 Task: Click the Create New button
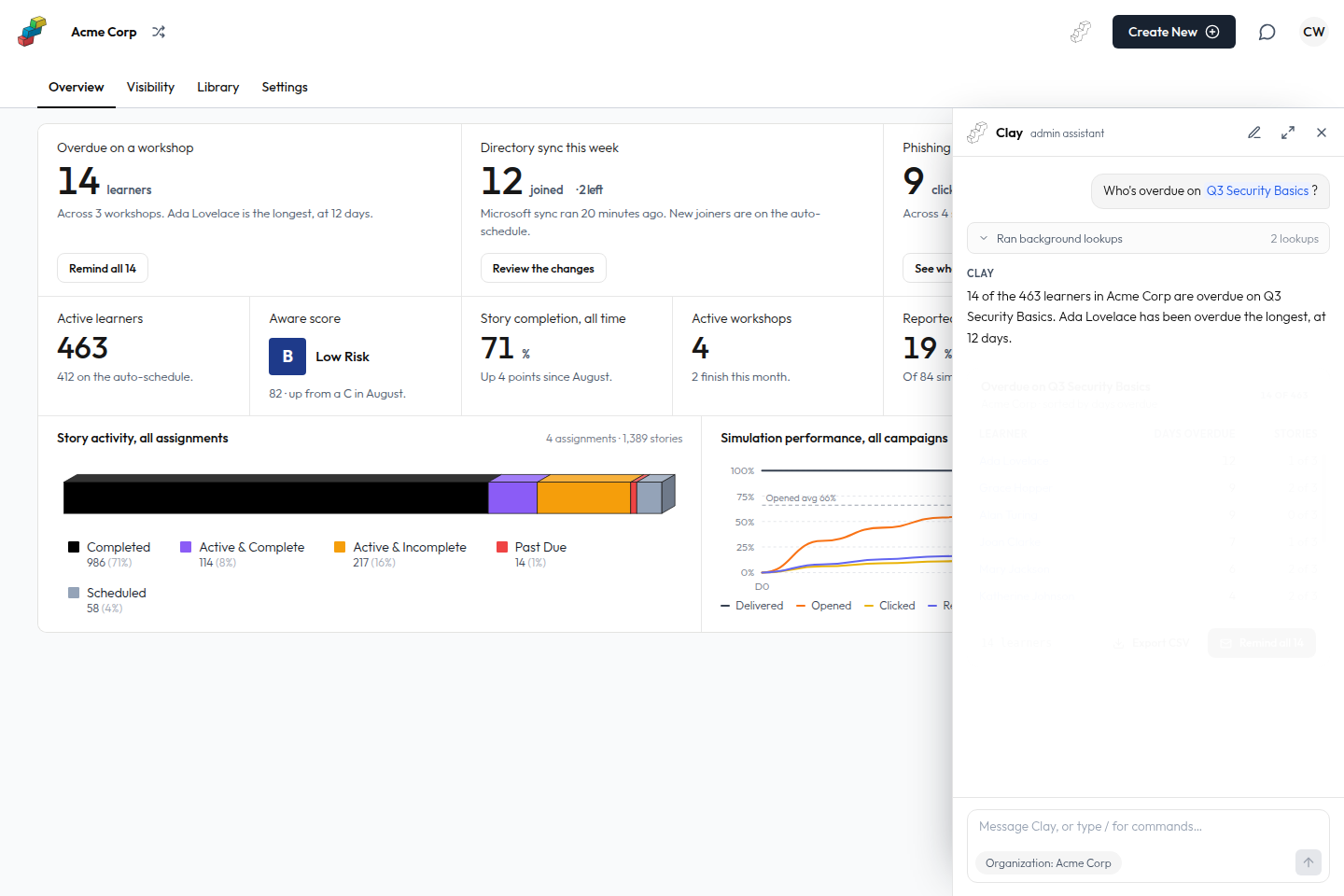pos(1174,32)
